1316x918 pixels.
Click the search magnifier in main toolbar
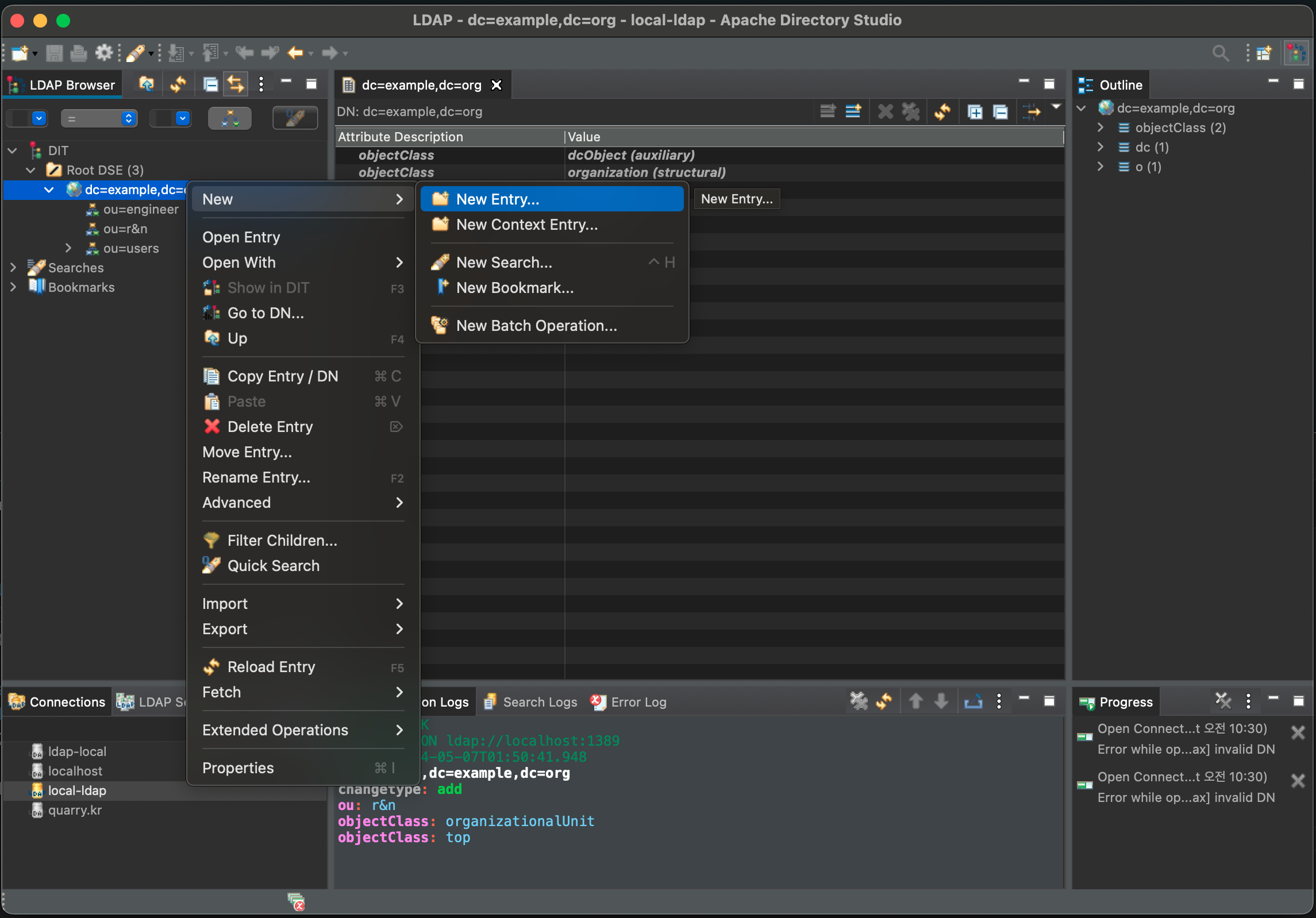coord(1220,53)
